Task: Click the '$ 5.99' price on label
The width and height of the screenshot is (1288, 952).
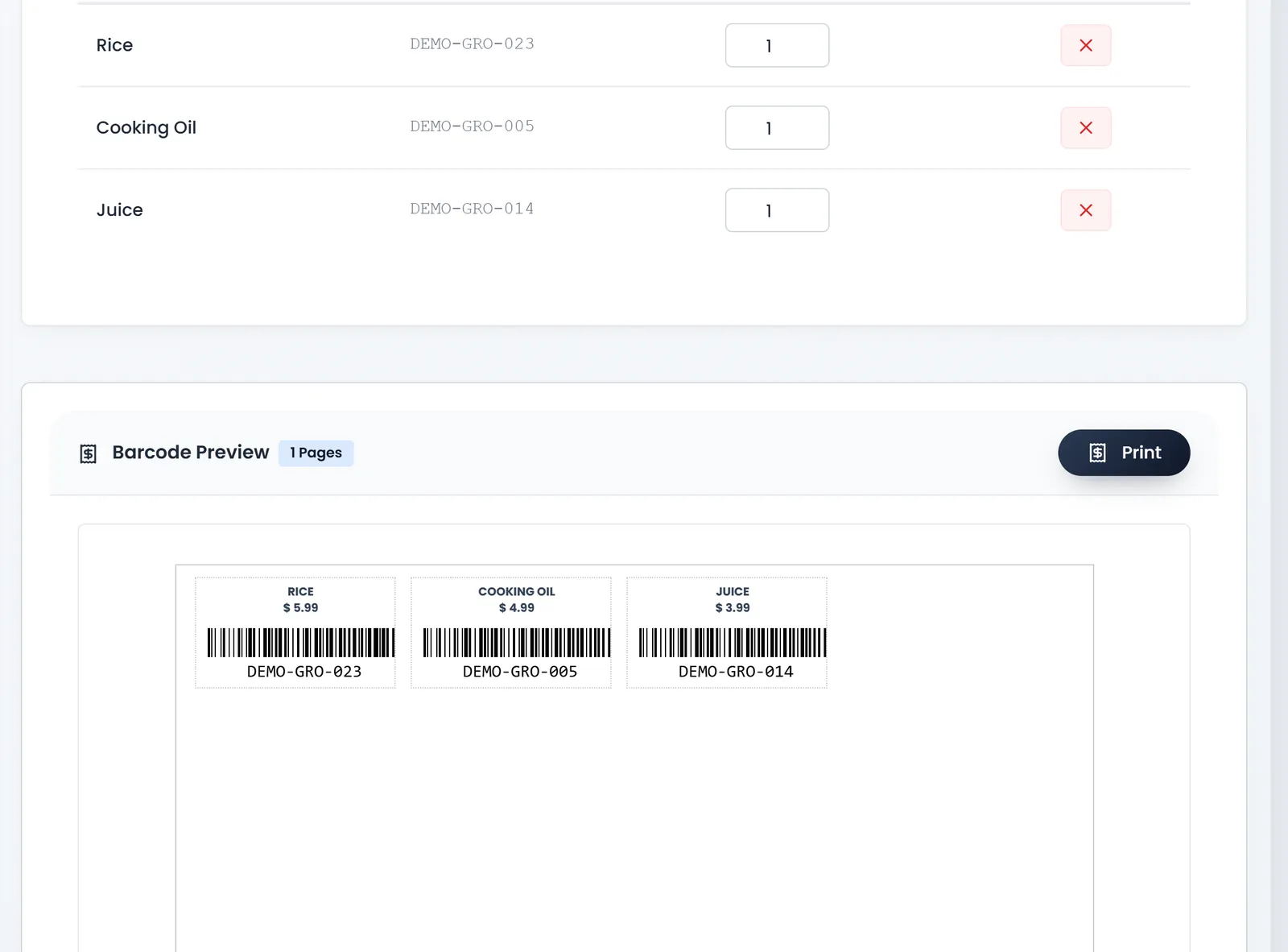Action: click(300, 607)
